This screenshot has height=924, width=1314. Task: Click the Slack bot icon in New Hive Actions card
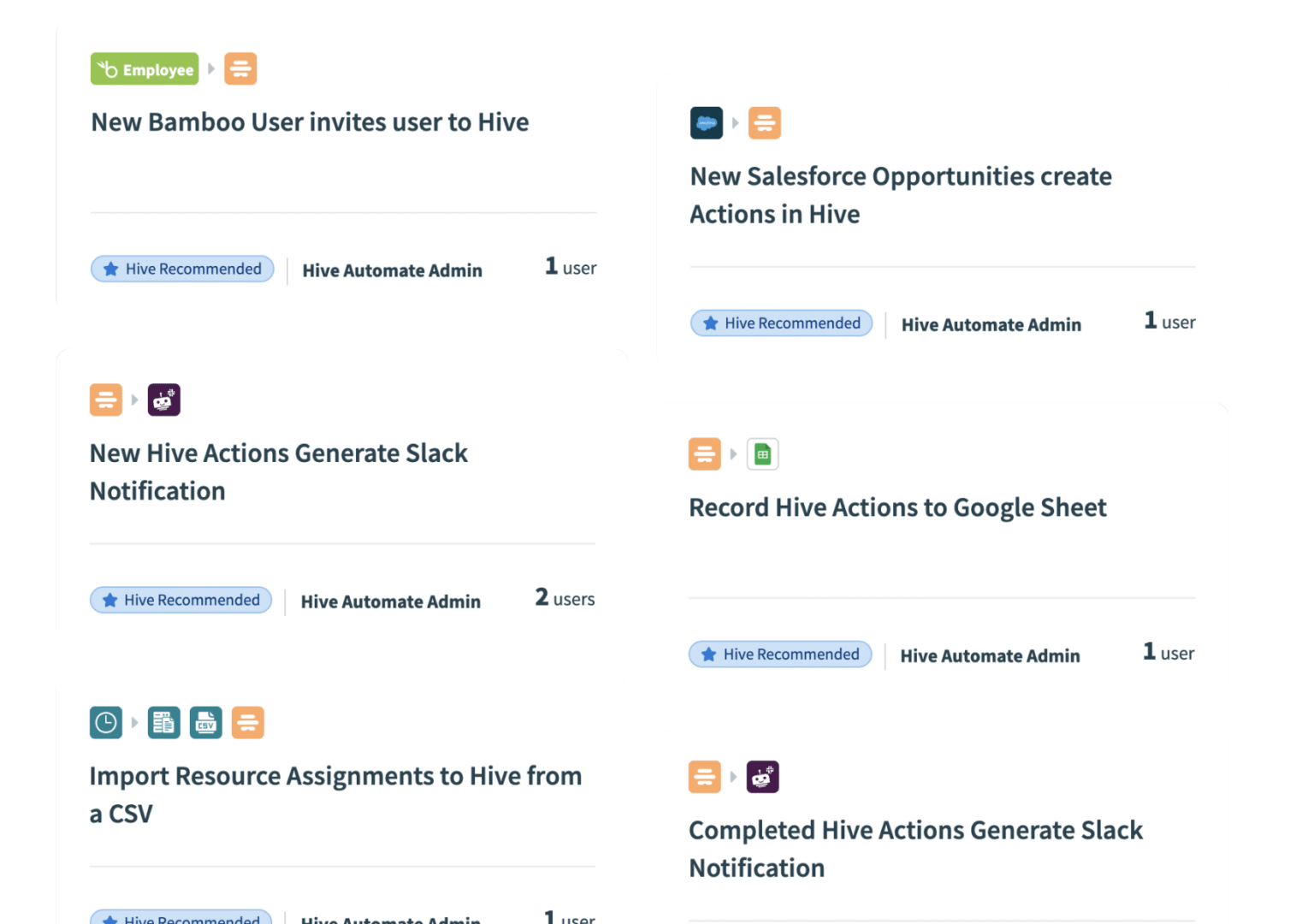click(x=164, y=400)
